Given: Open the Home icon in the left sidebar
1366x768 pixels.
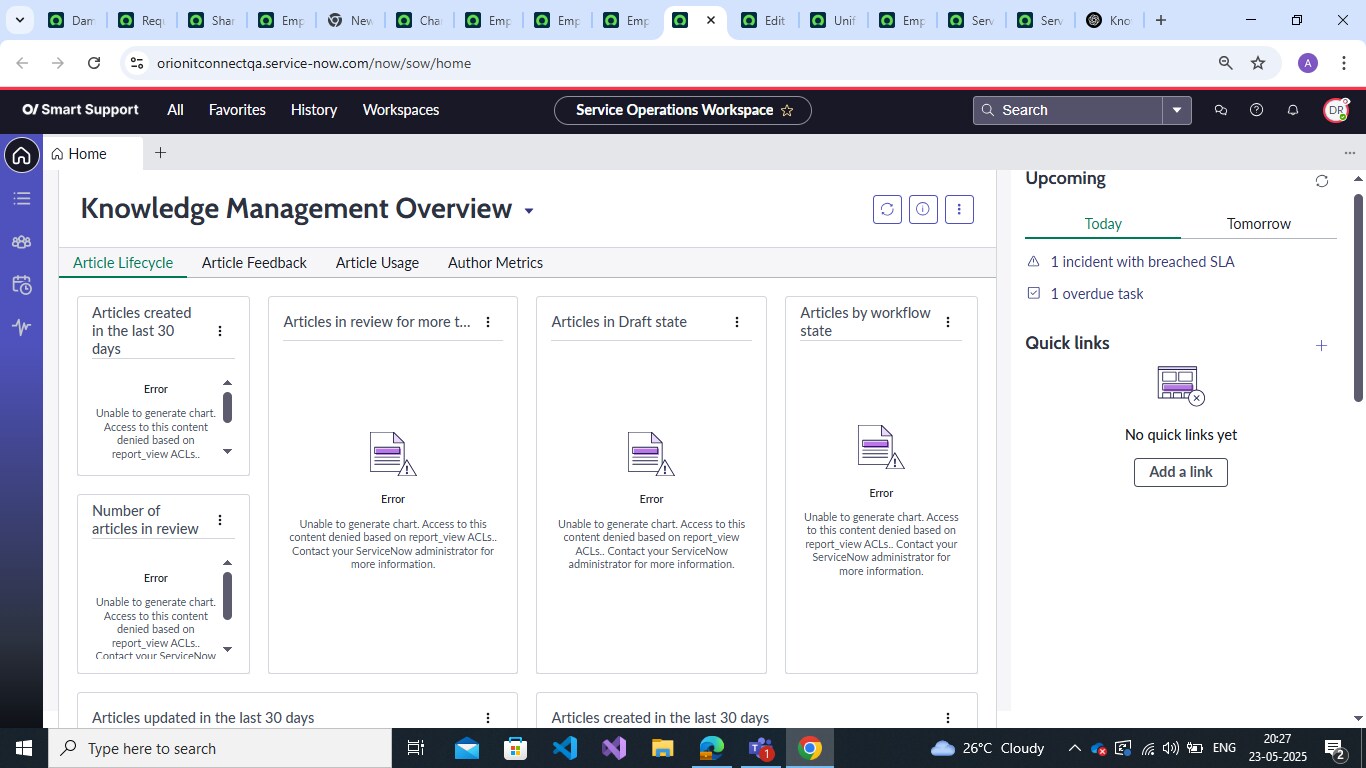Looking at the screenshot, I should (21, 155).
